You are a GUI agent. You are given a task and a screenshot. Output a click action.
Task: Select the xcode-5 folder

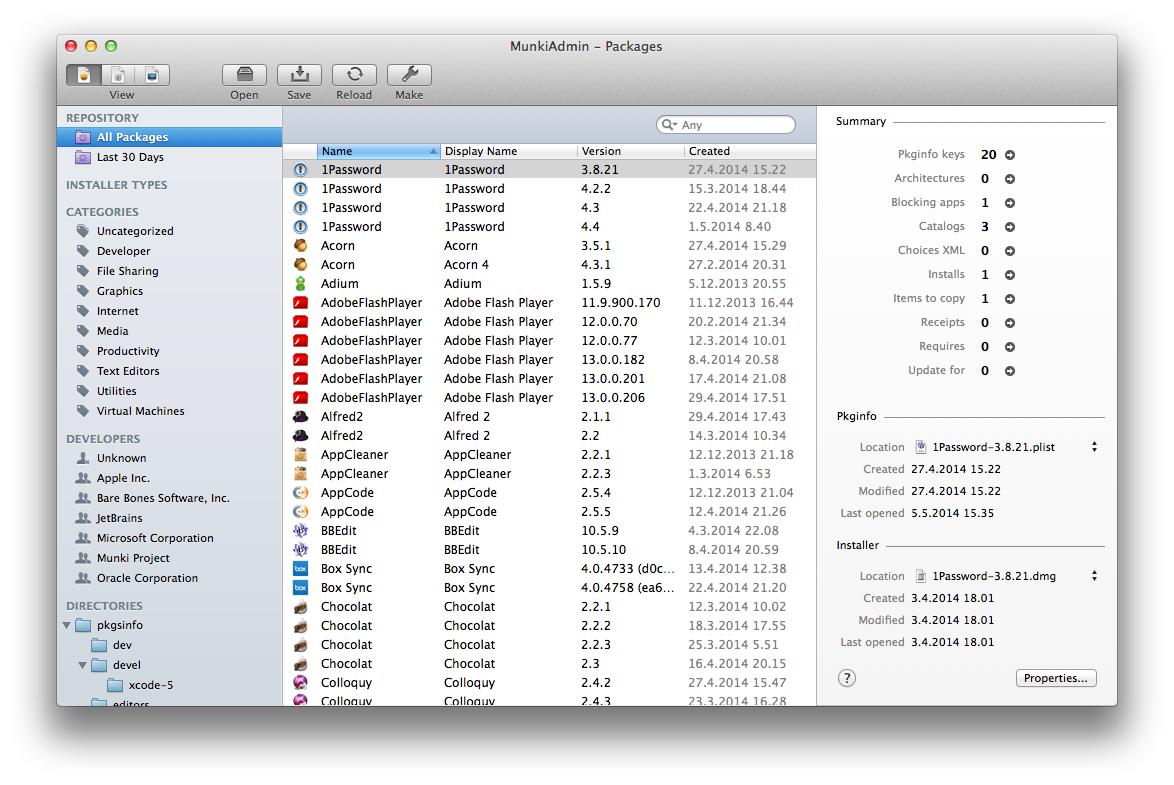[x=169, y=685]
